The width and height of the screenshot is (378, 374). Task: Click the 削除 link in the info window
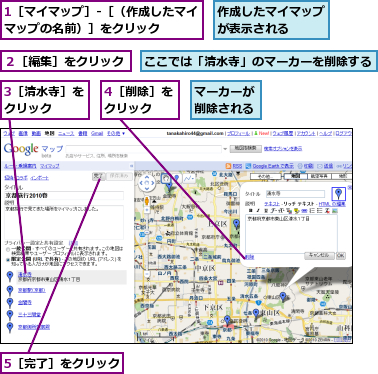point(249,257)
